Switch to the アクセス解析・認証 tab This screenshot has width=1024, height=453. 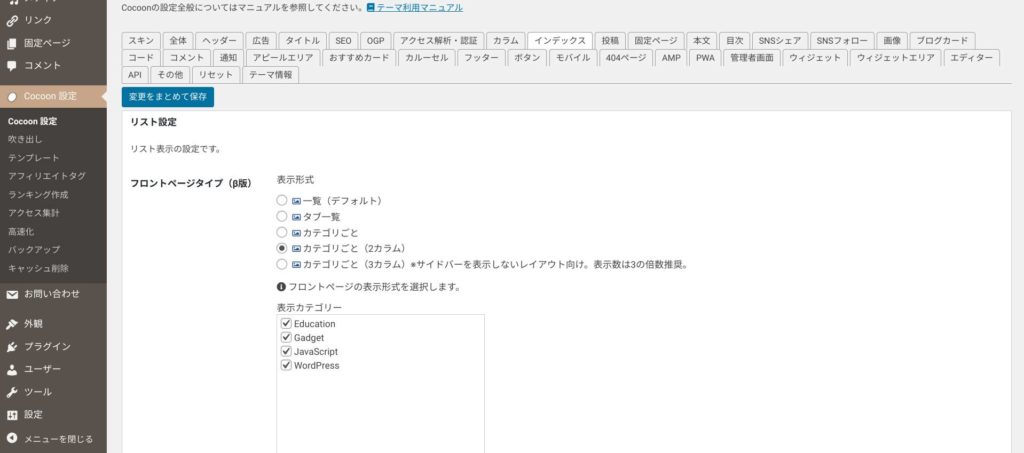click(x=439, y=40)
